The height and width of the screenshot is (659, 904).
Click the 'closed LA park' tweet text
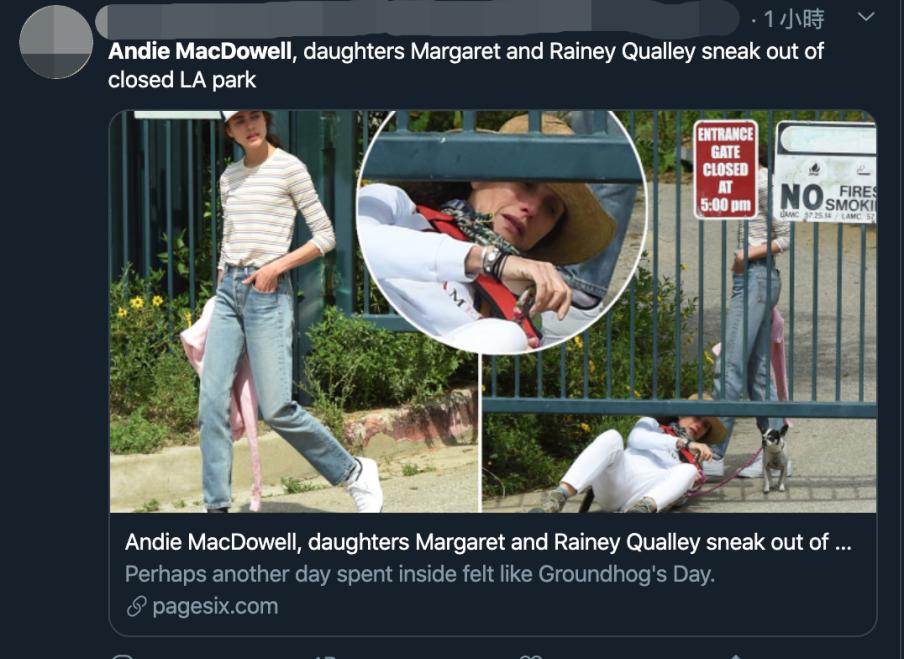pos(182,80)
